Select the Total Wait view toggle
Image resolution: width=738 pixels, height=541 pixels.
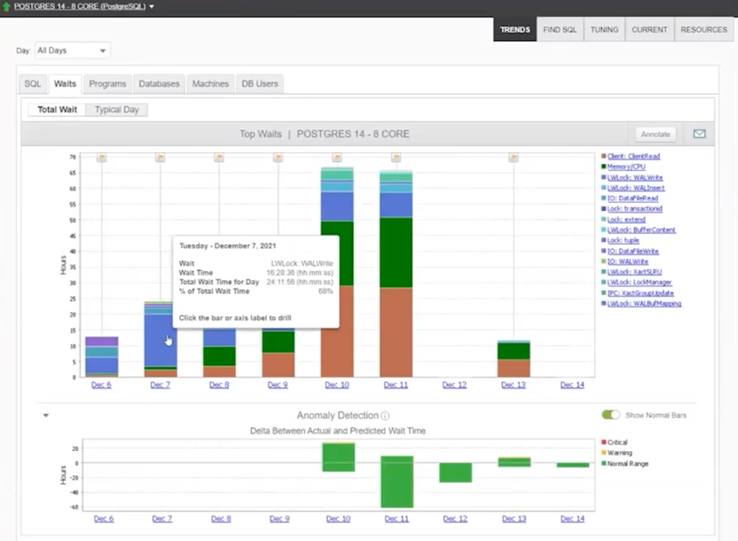click(57, 110)
